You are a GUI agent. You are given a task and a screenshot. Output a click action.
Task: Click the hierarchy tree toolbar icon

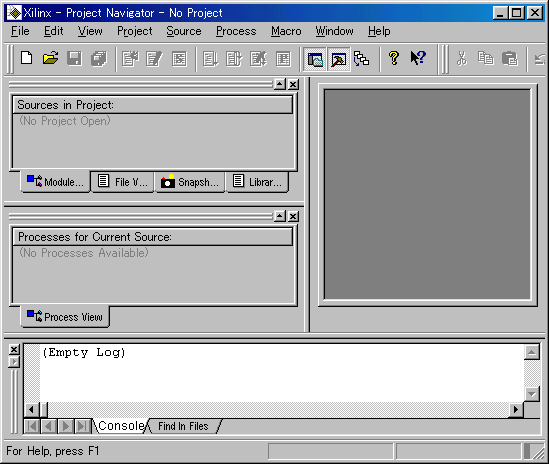point(362,59)
